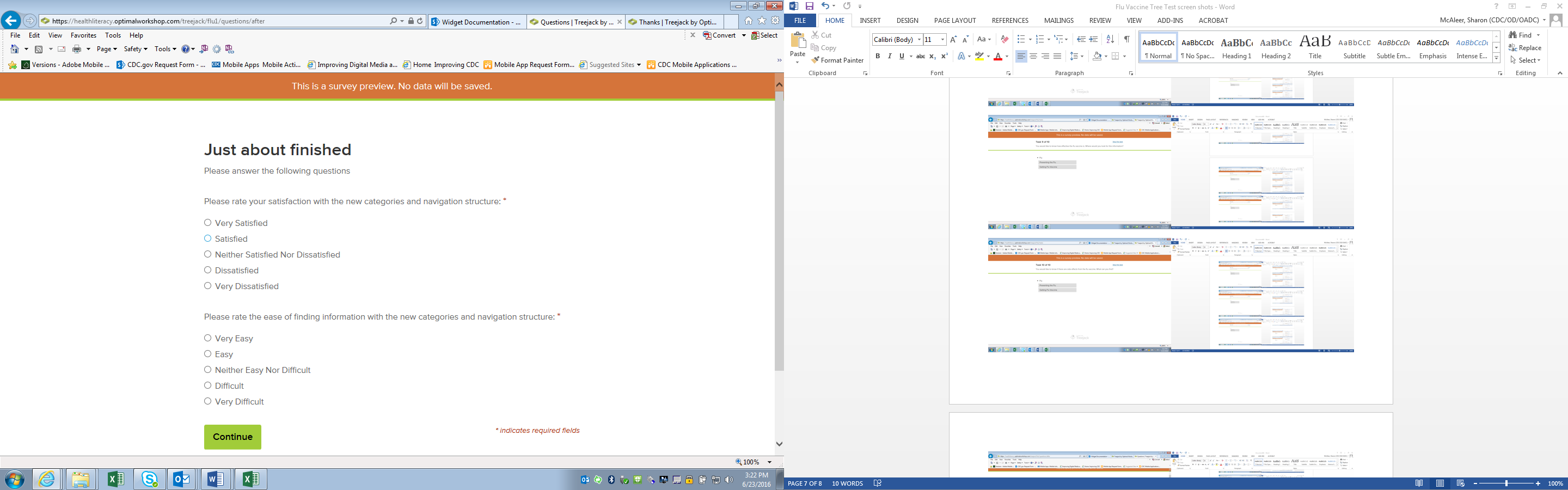Click the Show/Hide paragraph marks icon
The width and height of the screenshot is (1568, 490).
(x=1126, y=40)
